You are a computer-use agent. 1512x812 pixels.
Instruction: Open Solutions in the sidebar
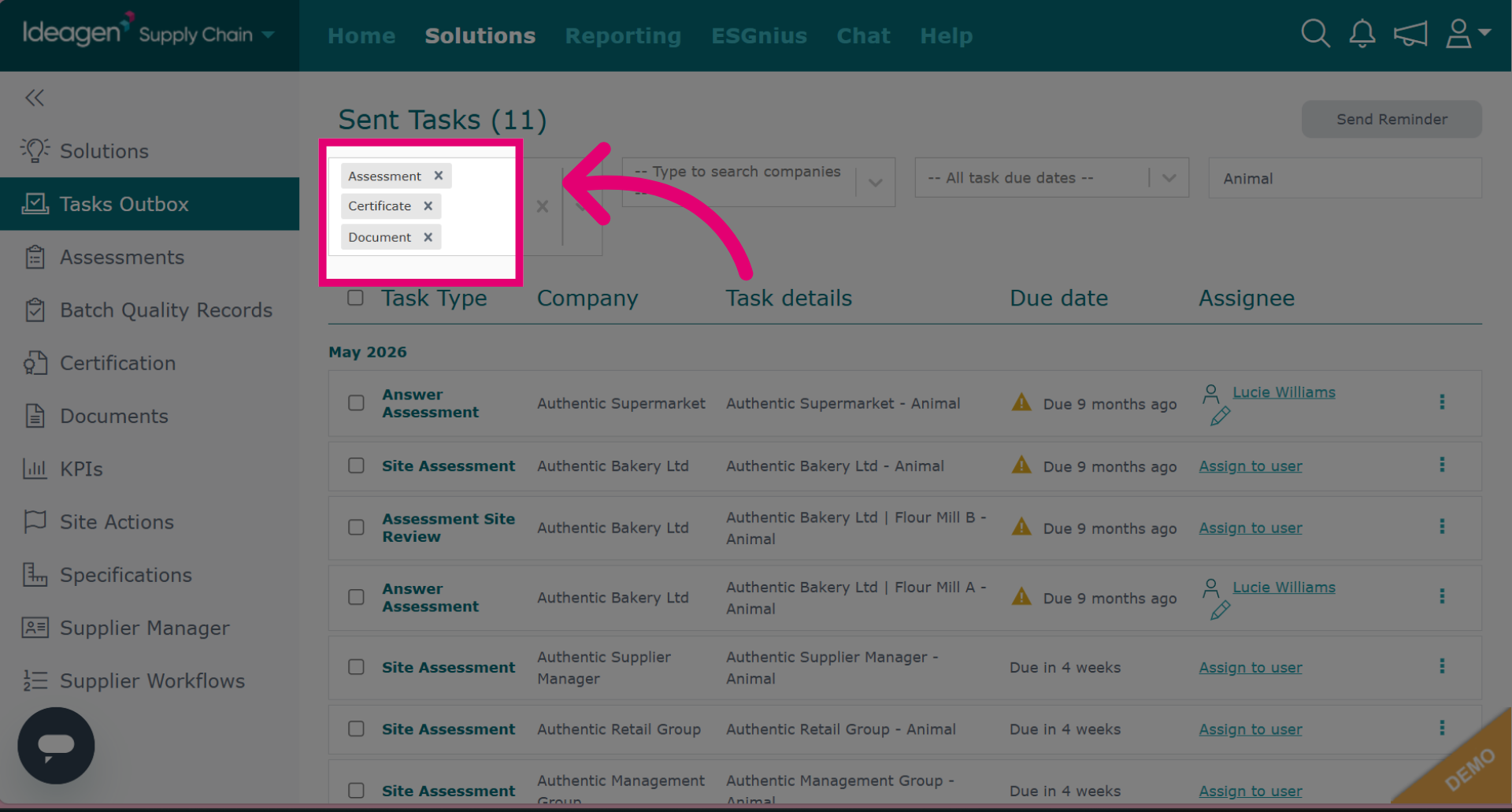tap(150, 150)
